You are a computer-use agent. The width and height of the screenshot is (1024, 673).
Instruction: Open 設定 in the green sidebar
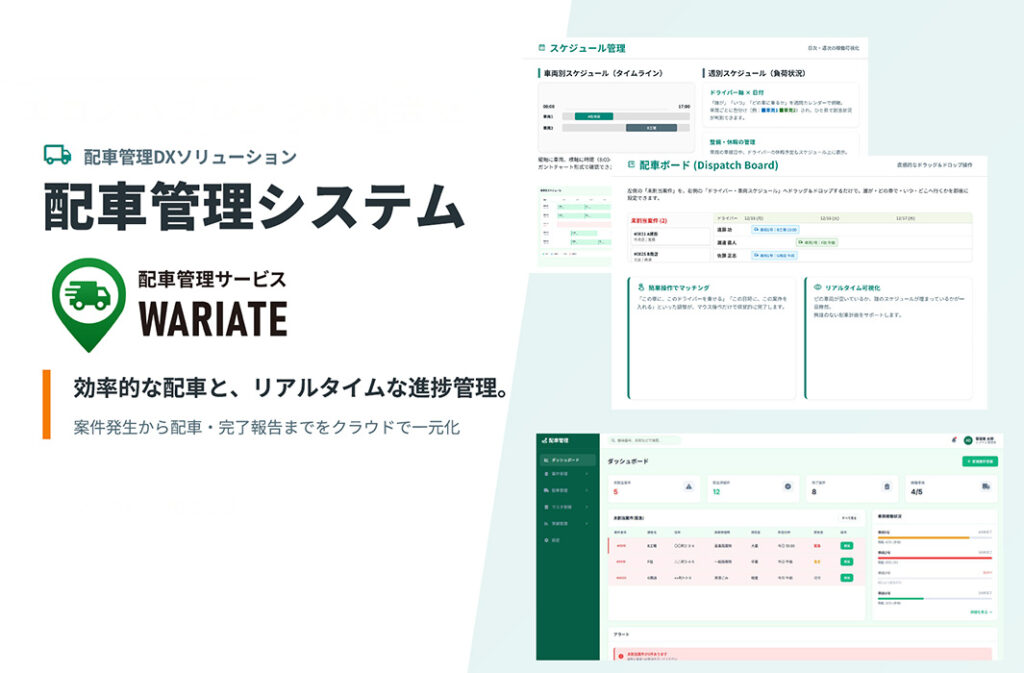click(556, 540)
